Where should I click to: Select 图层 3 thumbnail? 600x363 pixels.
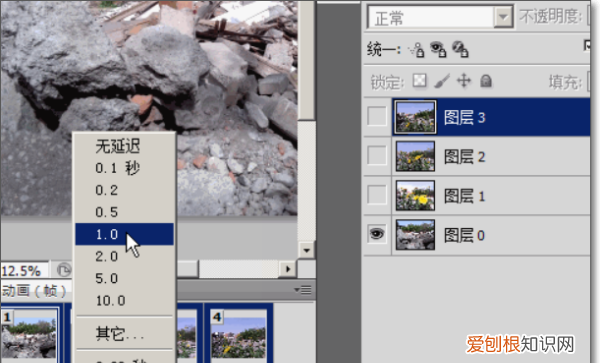click(x=415, y=117)
